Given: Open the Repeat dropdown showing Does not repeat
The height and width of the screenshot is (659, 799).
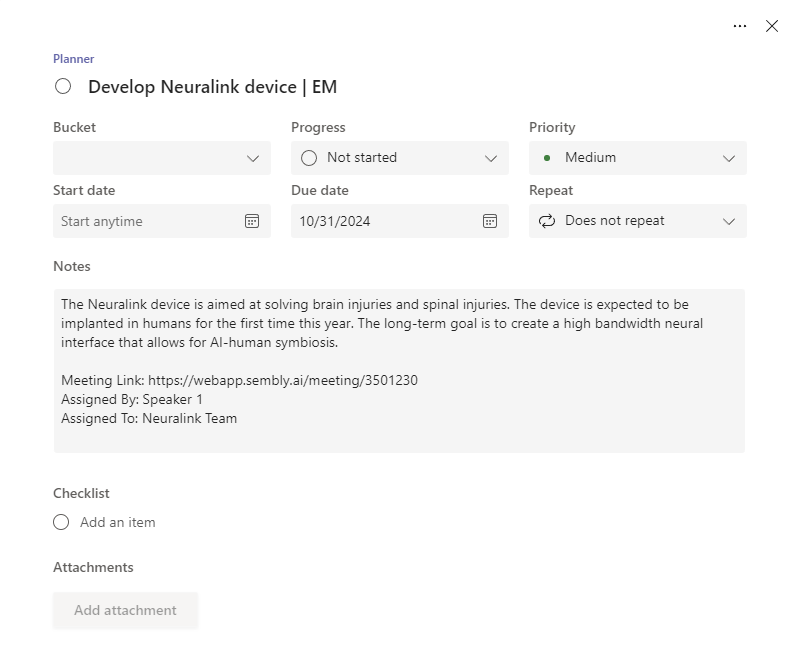Looking at the screenshot, I should click(x=637, y=221).
